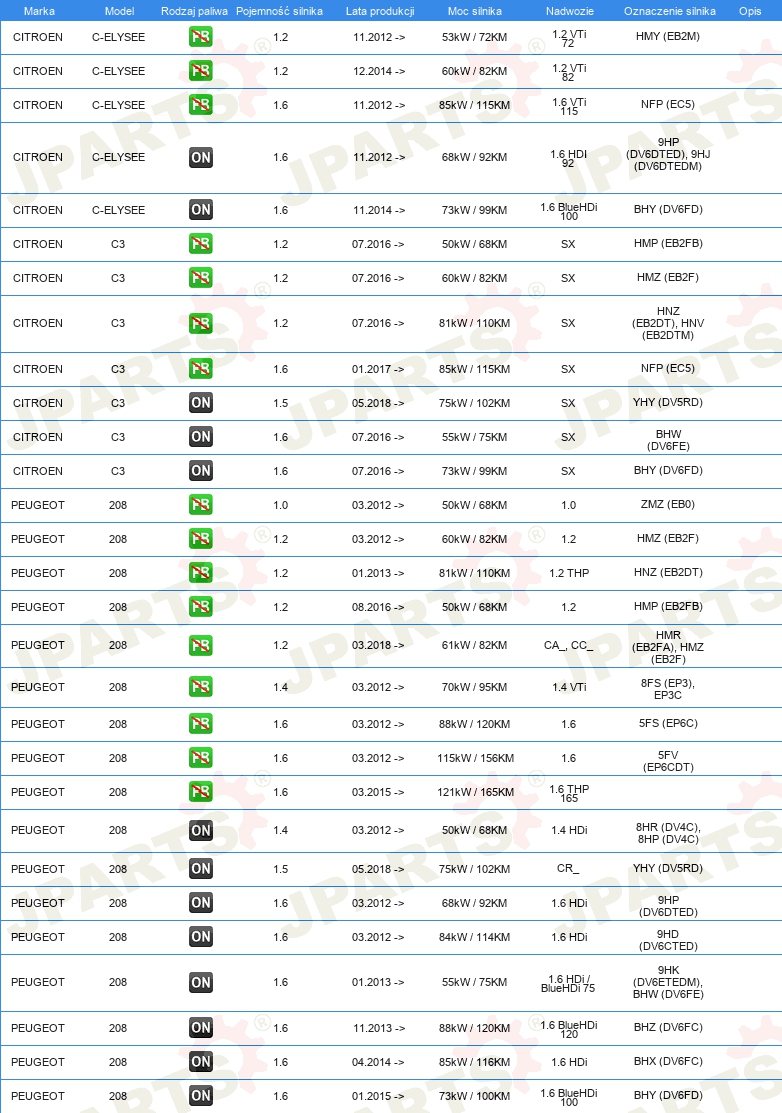The width and height of the screenshot is (782, 1113).
Task: Click diesel ON icon for C3 YHY (DV5RD)
Action: point(201,403)
